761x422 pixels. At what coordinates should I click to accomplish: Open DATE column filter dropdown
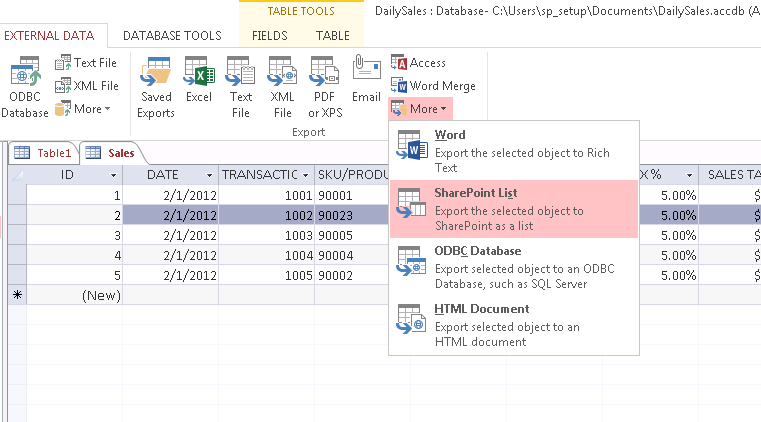point(210,175)
